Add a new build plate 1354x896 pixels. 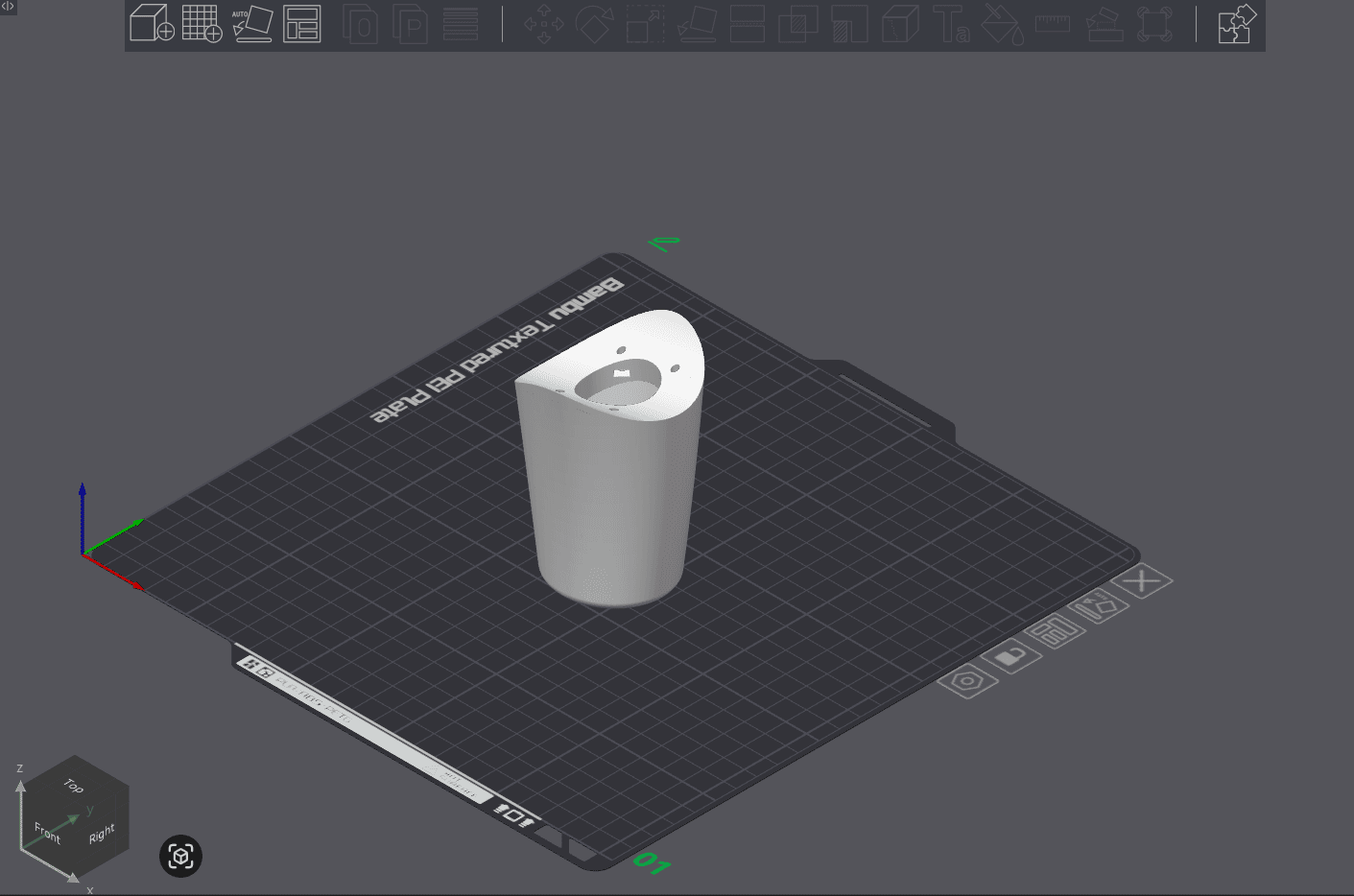coord(202,22)
